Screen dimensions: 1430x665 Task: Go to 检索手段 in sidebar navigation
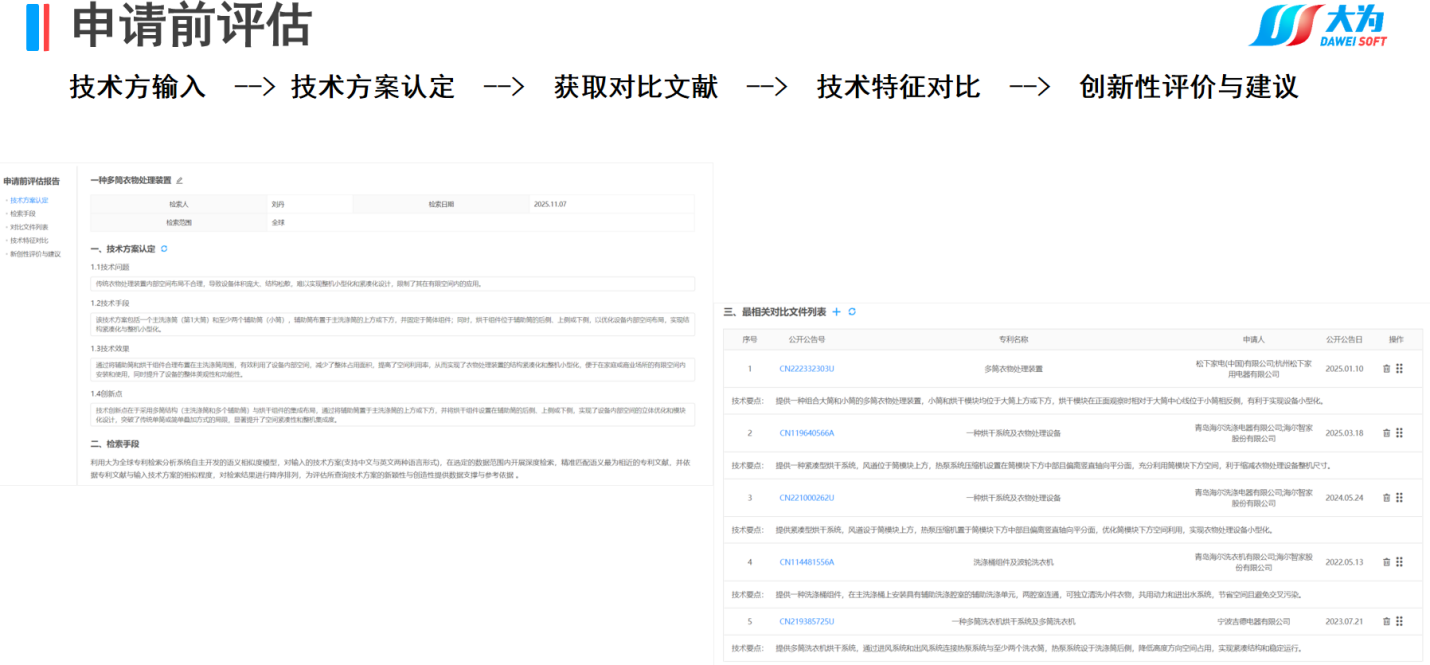(x=23, y=214)
